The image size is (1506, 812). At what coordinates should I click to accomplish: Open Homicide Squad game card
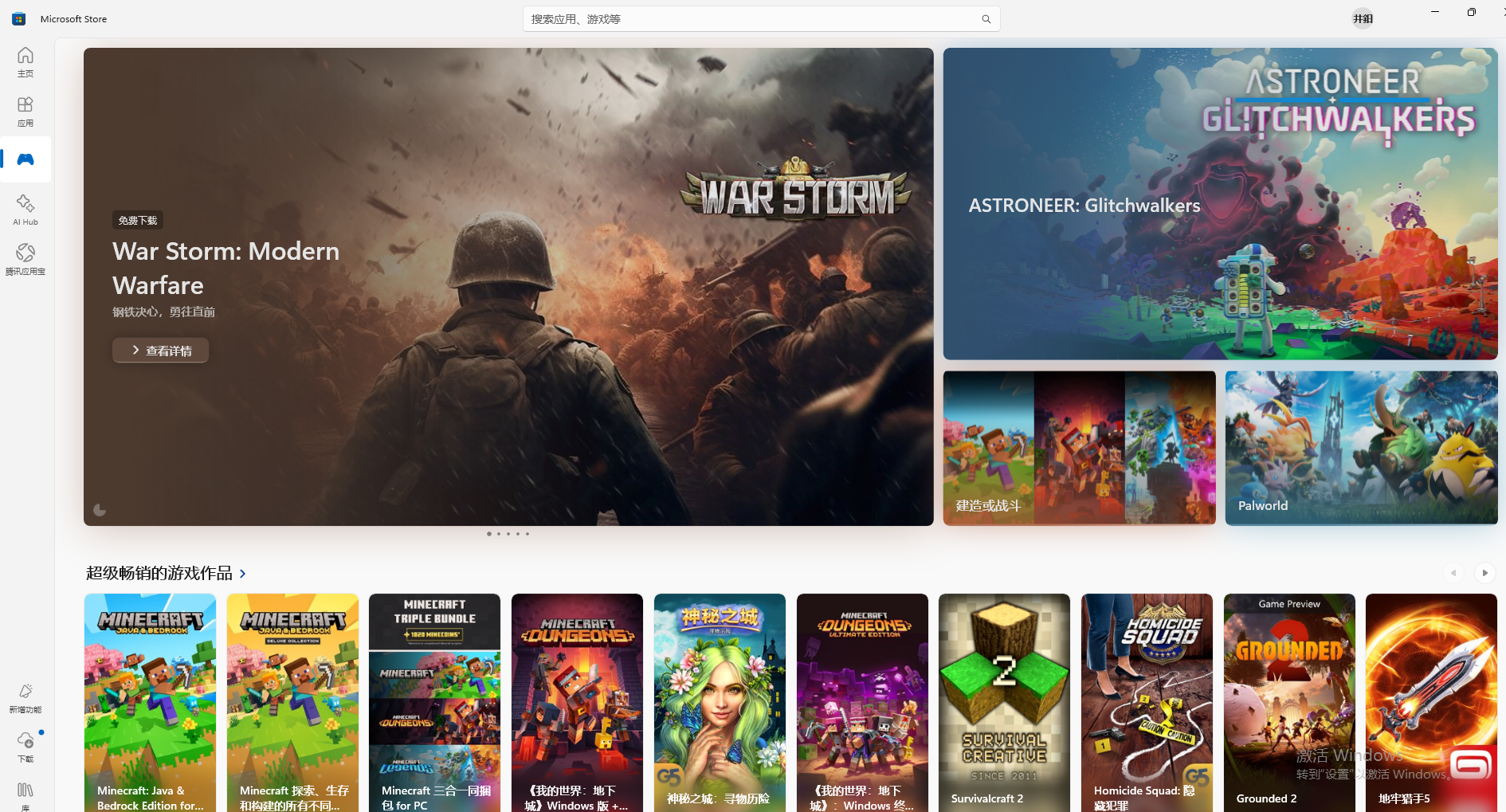pyautogui.click(x=1147, y=703)
